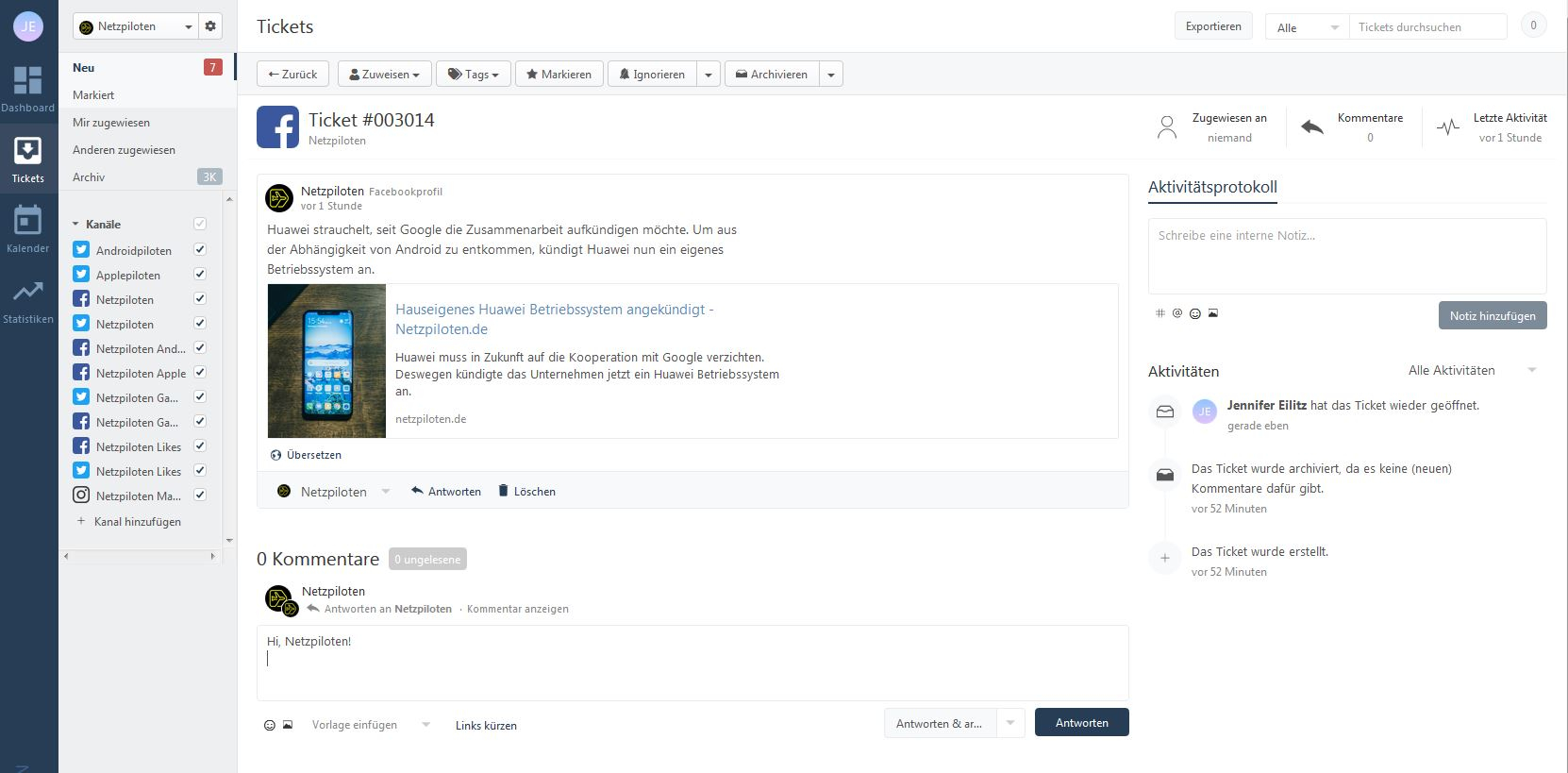This screenshot has width=1568, height=773.
Task: Click the image icon under internal note
Action: pyautogui.click(x=1213, y=313)
